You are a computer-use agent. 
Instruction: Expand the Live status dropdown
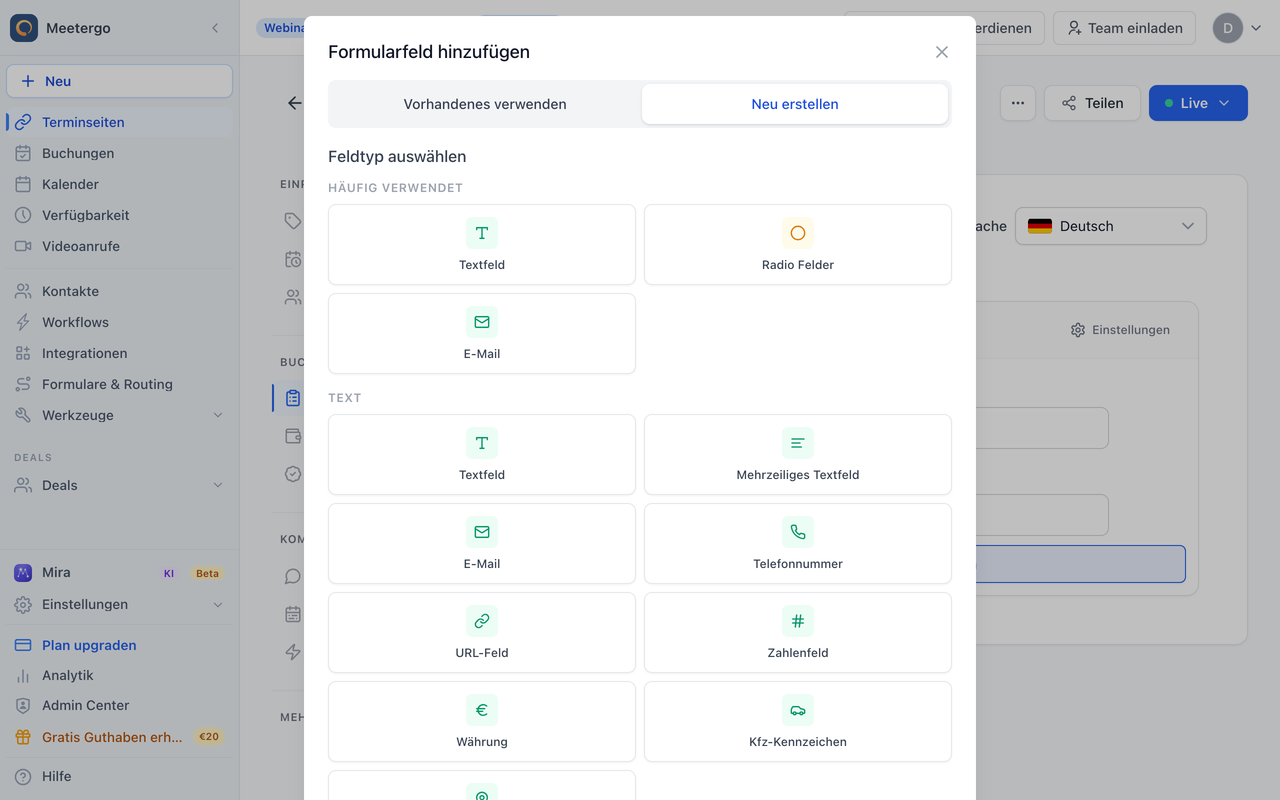pos(1198,103)
